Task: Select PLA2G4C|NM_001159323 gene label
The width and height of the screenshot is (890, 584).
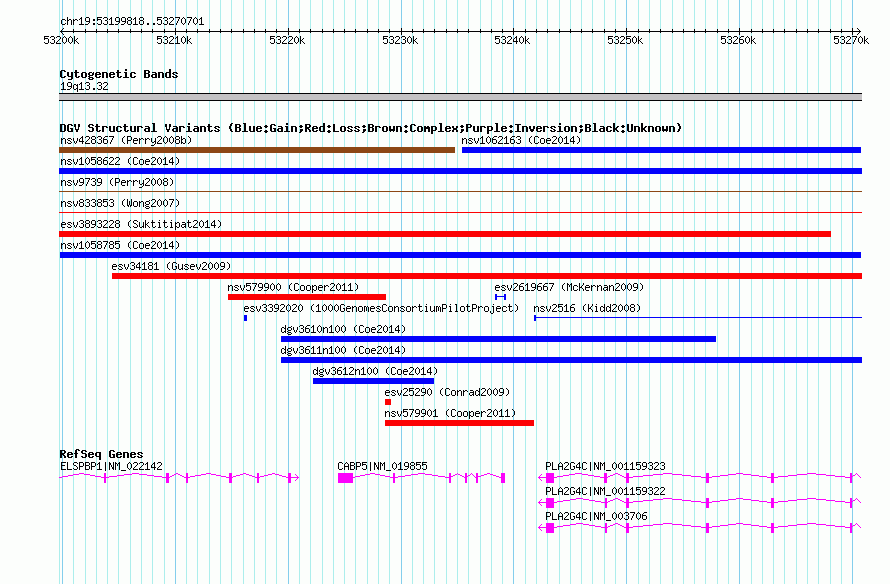Action: pyautogui.click(x=605, y=466)
